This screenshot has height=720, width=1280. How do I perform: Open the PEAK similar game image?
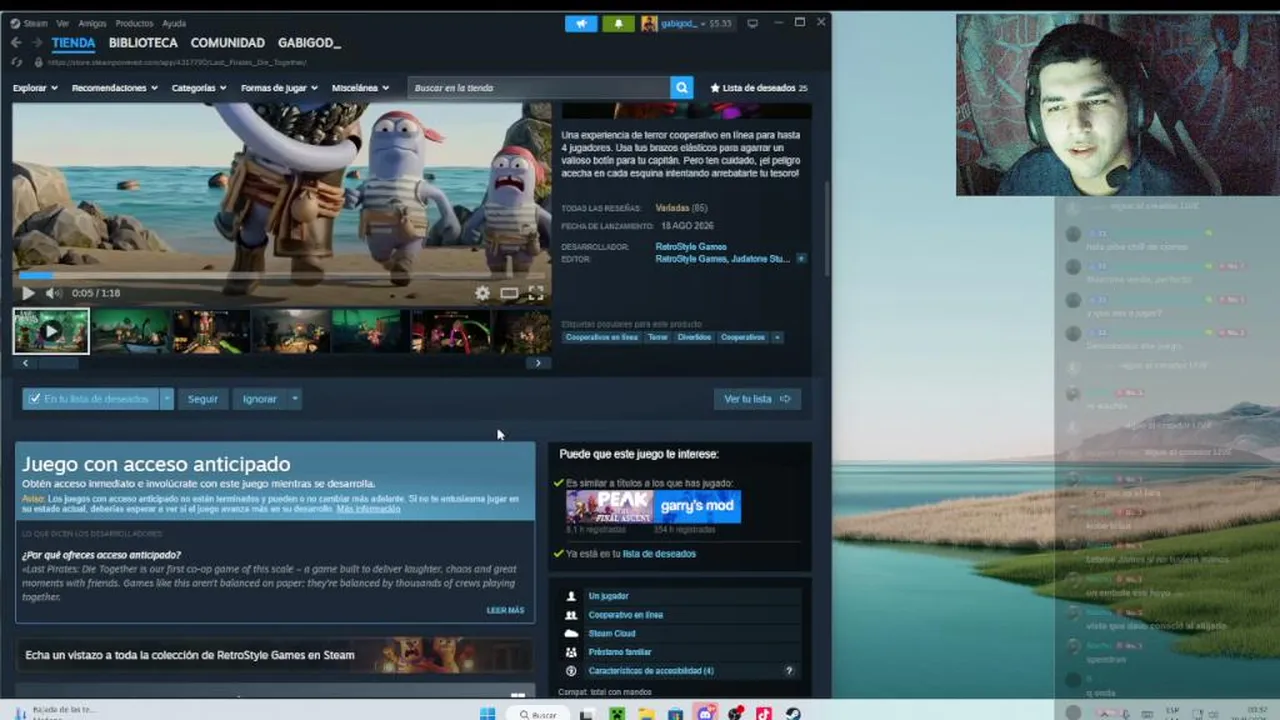coord(610,506)
